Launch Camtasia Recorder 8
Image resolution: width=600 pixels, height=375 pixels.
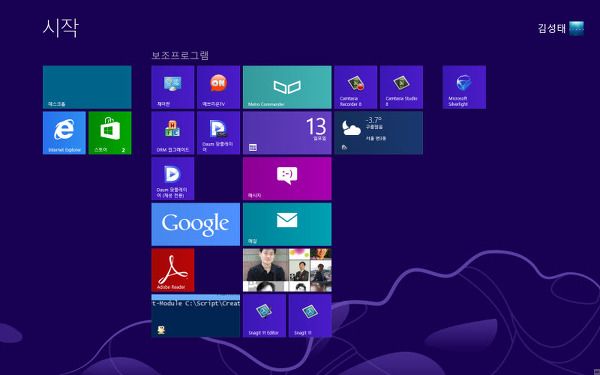point(355,87)
